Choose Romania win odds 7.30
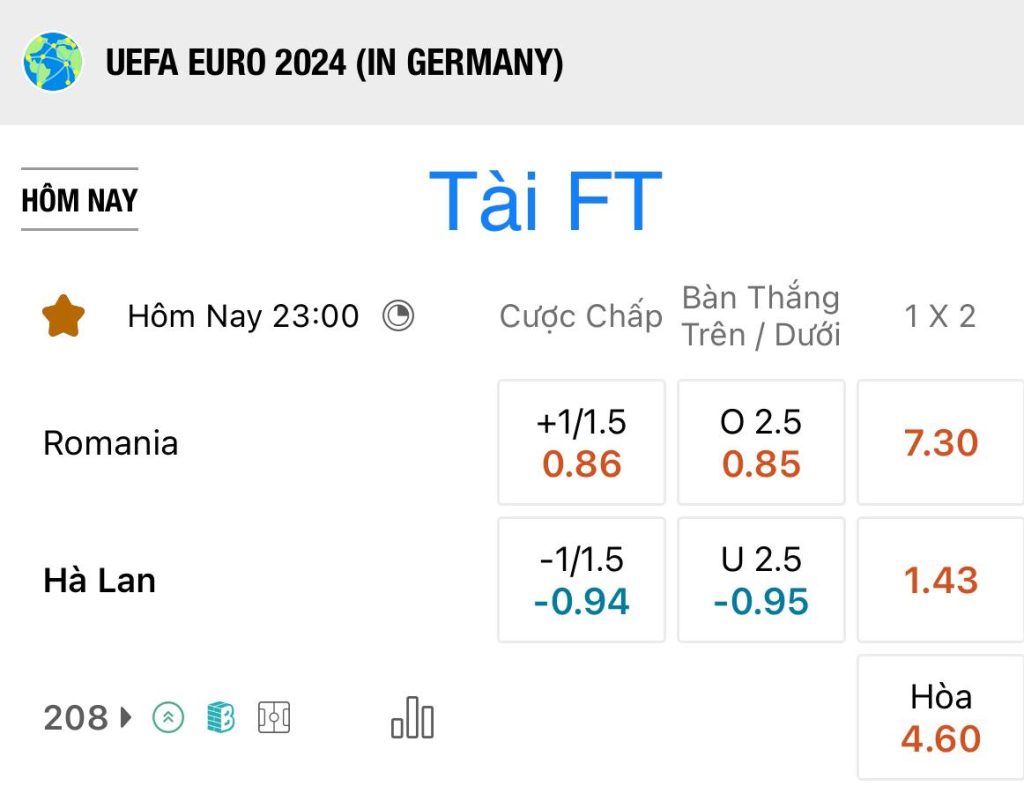Viewport: 1024px width, 786px height. (x=940, y=443)
